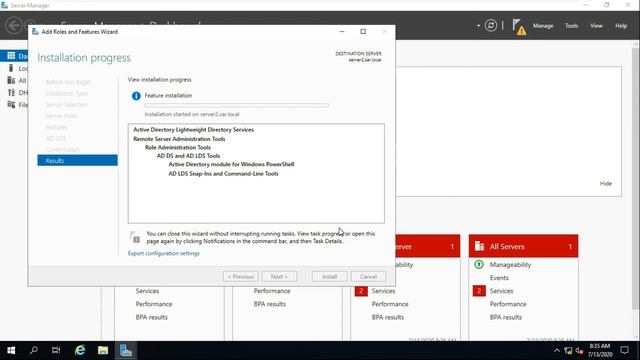
Task: Launch Internet Explorer from taskbar
Action: click(80, 350)
